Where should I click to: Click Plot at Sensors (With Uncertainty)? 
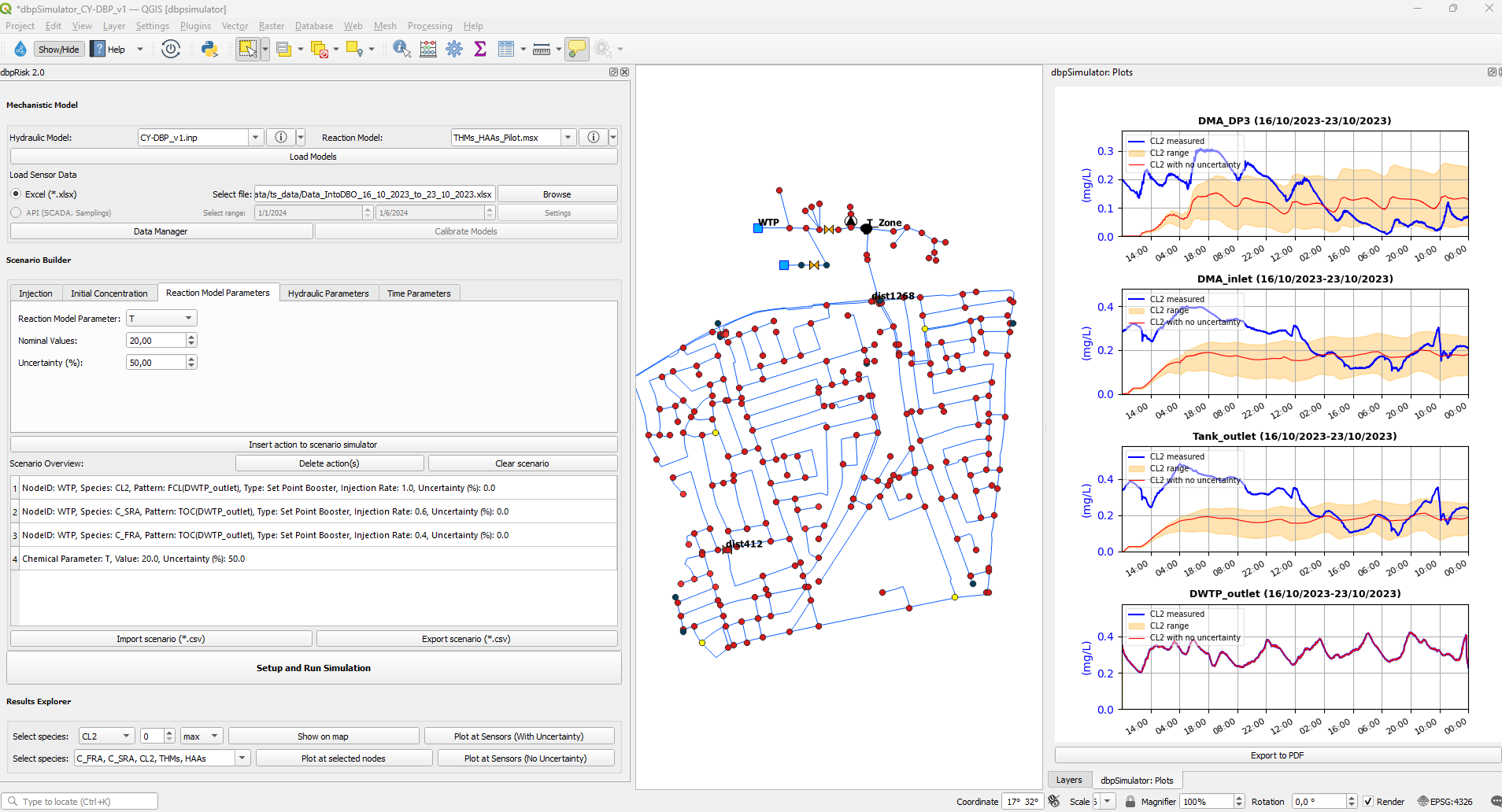click(519, 736)
